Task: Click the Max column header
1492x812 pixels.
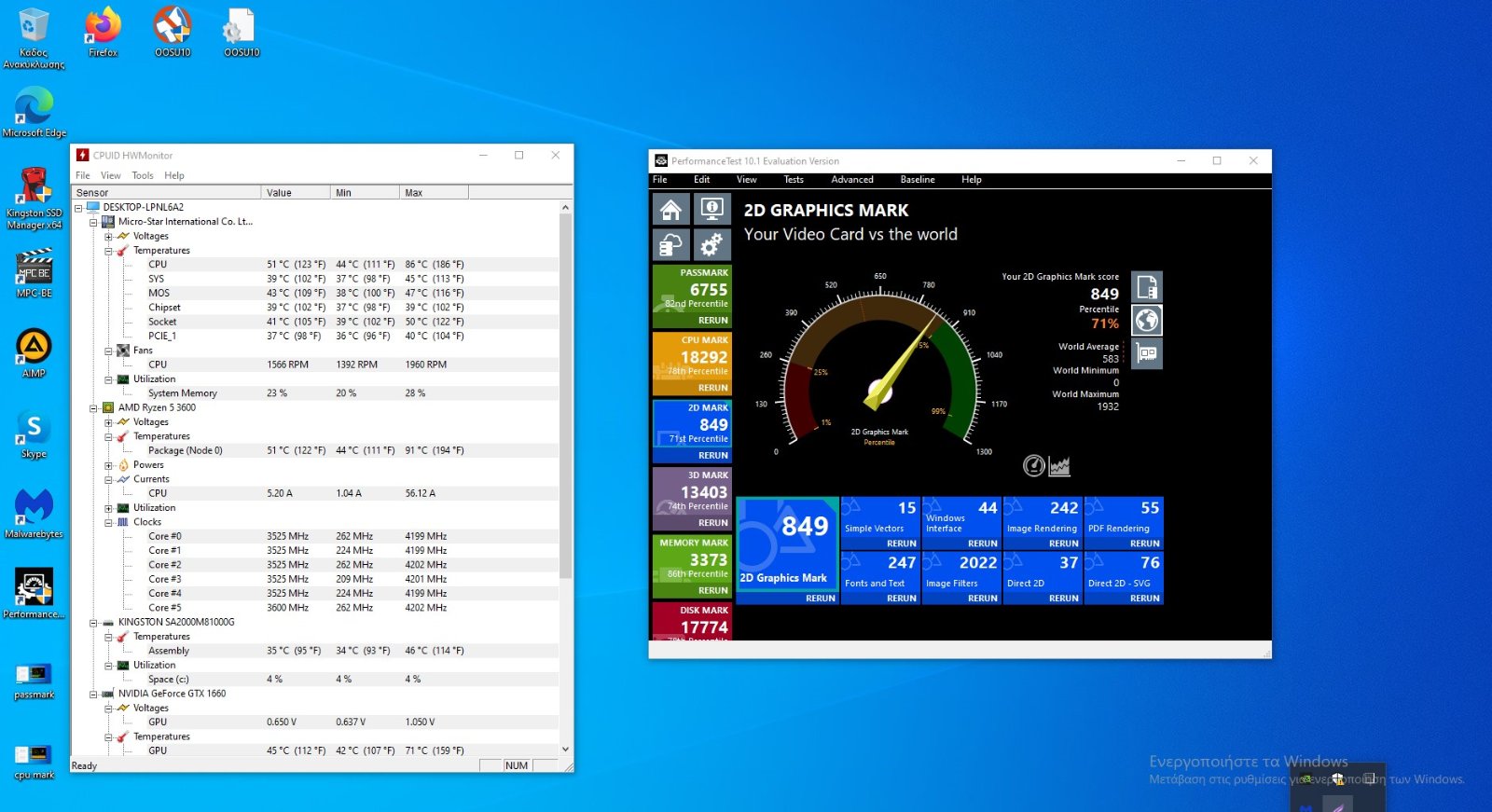Action: 434,193
